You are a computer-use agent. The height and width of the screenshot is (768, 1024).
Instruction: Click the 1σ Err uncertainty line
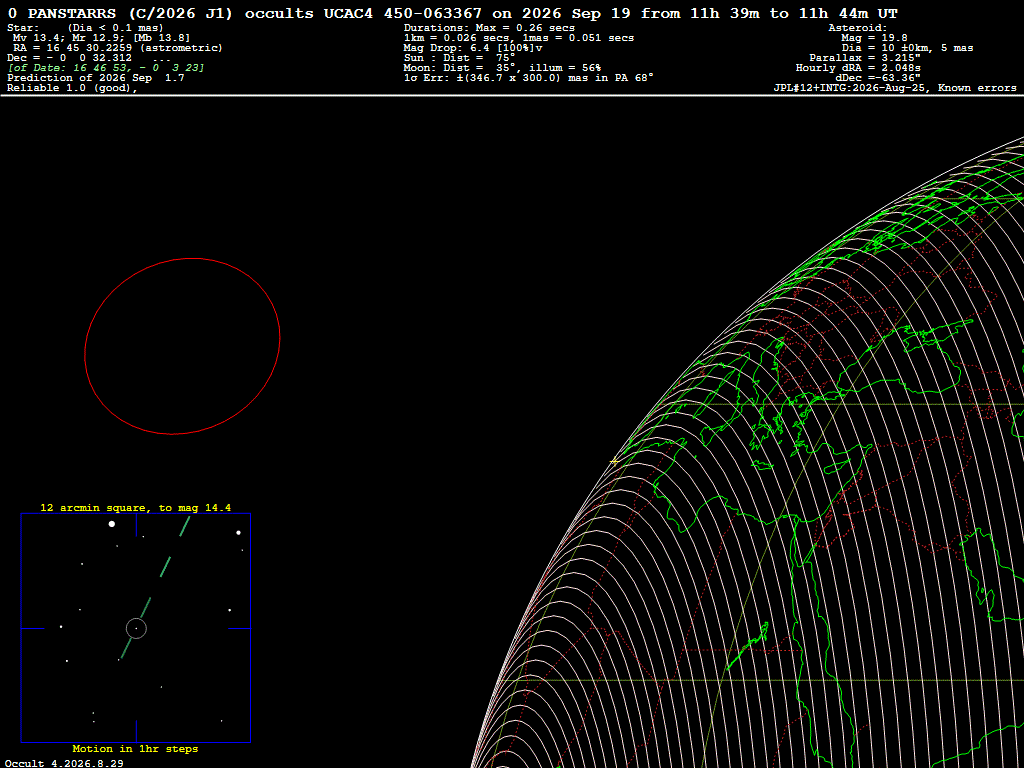click(x=529, y=78)
